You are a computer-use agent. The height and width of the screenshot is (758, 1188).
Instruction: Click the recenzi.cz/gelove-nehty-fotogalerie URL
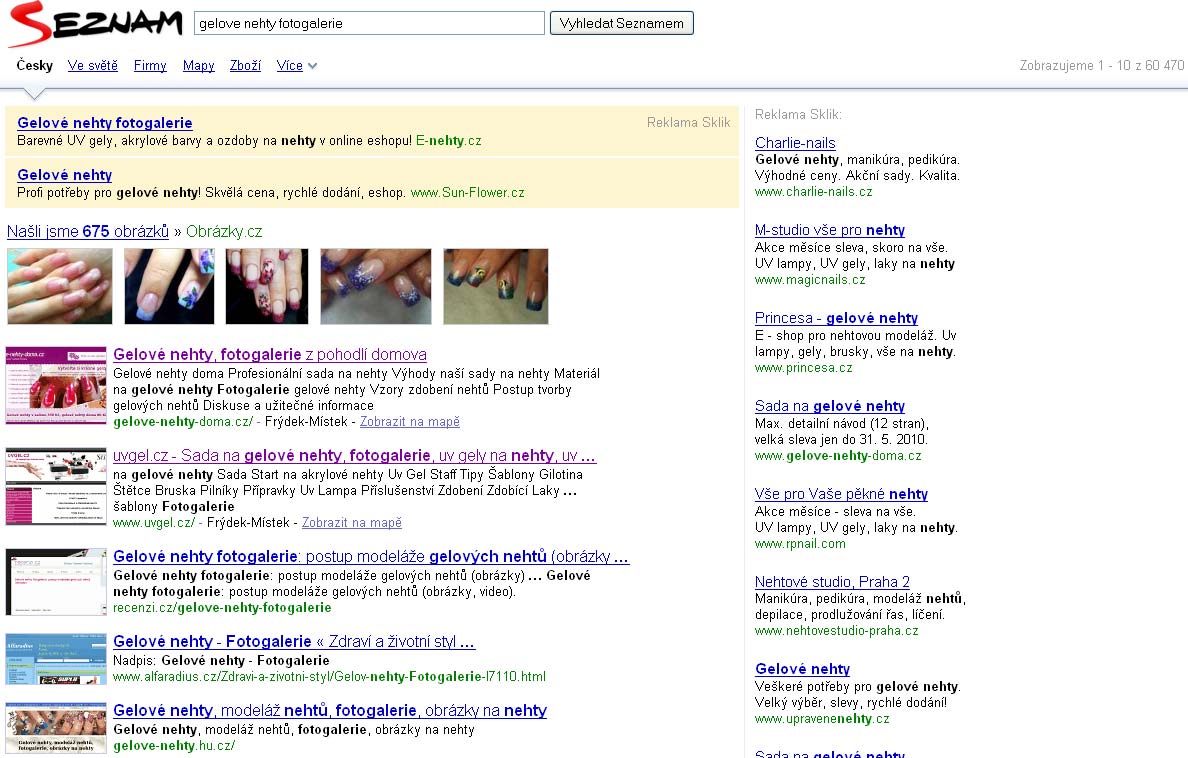pos(222,608)
